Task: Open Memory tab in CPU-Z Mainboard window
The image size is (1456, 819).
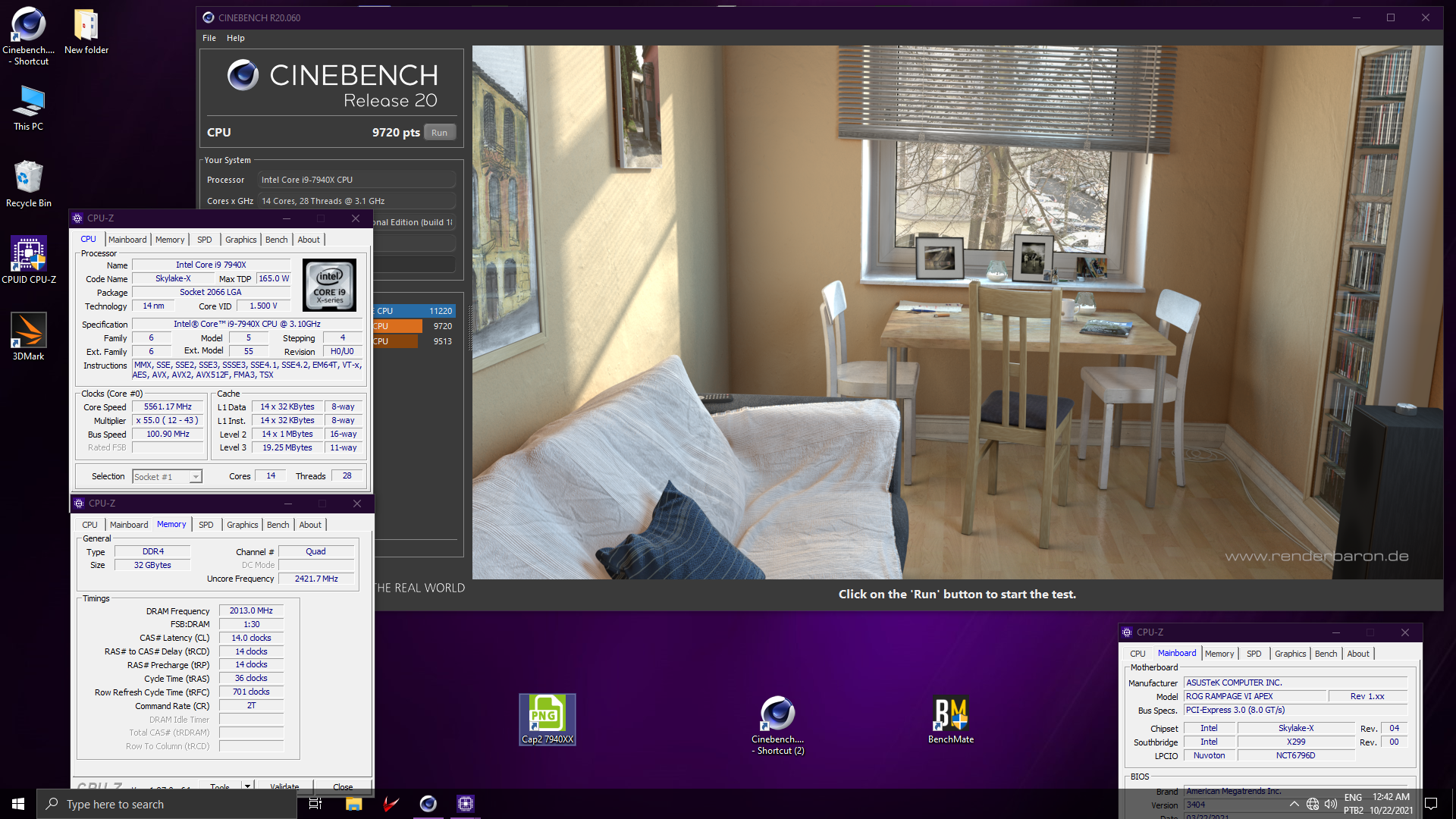Action: click(1219, 654)
